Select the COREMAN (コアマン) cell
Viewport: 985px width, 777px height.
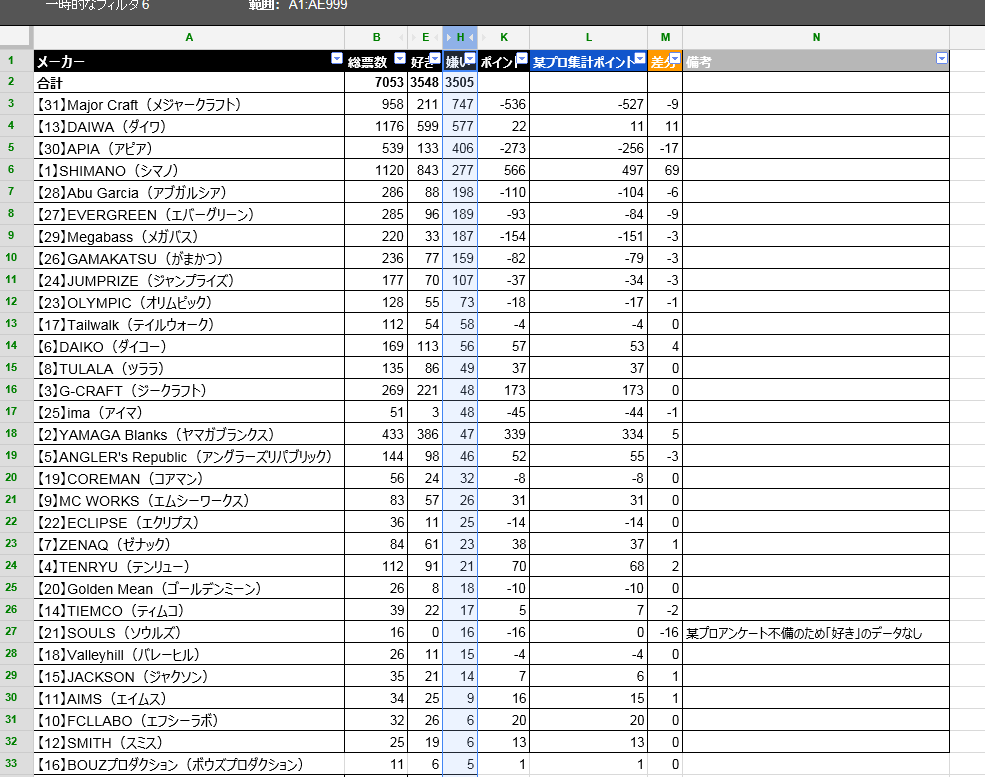[x=189, y=478]
